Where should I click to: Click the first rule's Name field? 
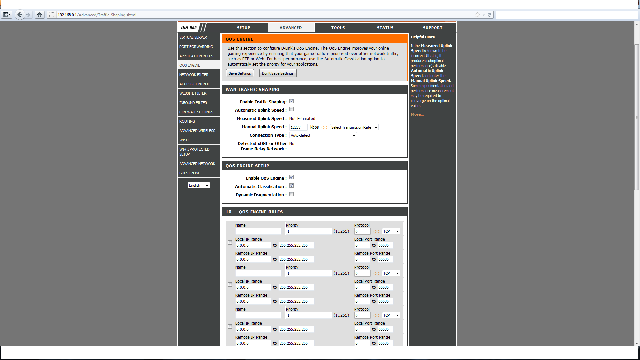tap(258, 231)
